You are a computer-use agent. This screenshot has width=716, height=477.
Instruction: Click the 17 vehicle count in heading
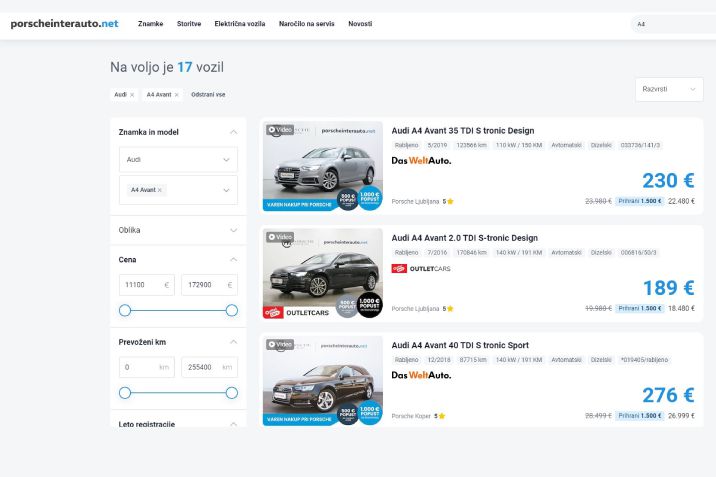coord(184,67)
